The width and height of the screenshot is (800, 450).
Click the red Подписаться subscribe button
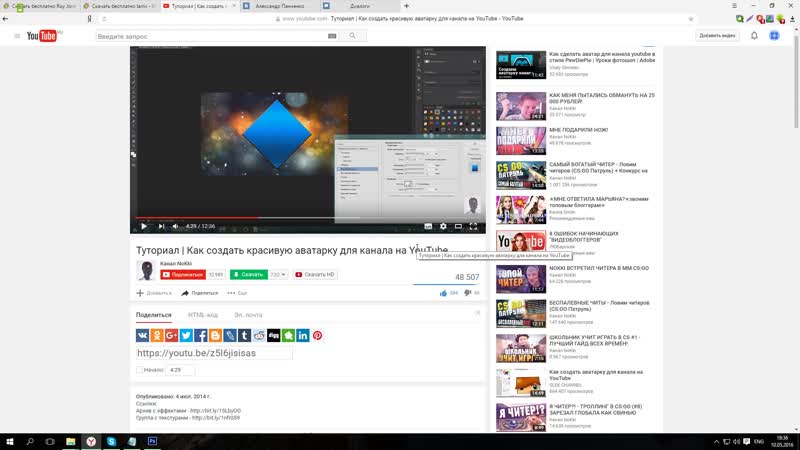[183, 274]
